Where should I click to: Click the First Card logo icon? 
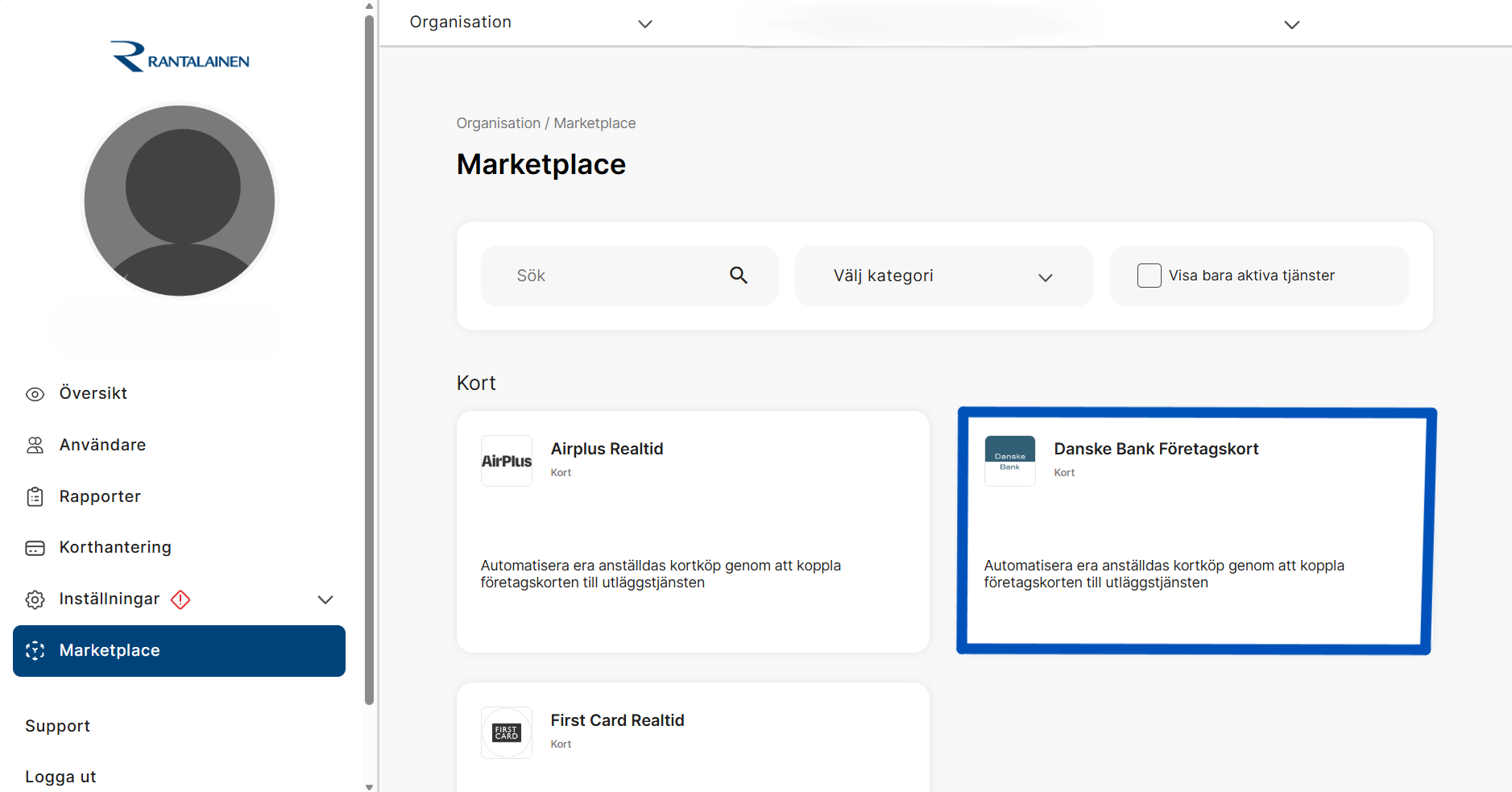coord(507,732)
